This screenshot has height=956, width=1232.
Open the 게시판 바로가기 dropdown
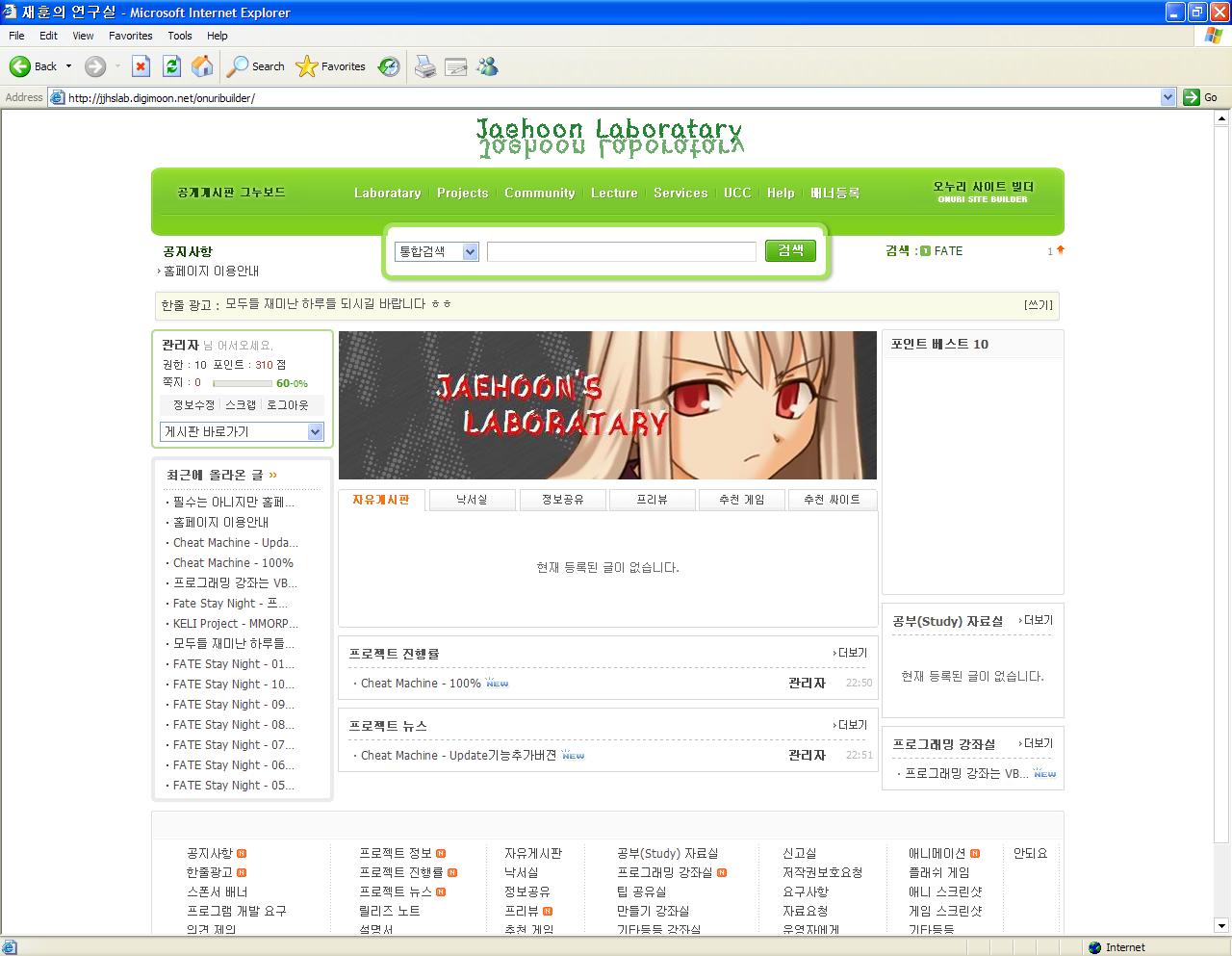[x=242, y=432]
